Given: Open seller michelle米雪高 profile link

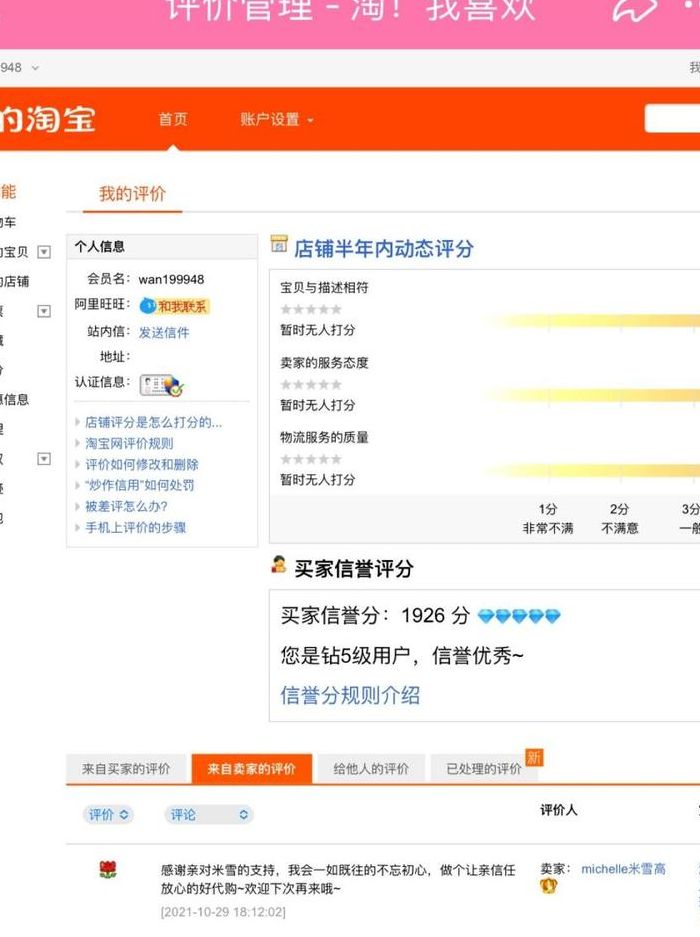Looking at the screenshot, I should point(623,869).
